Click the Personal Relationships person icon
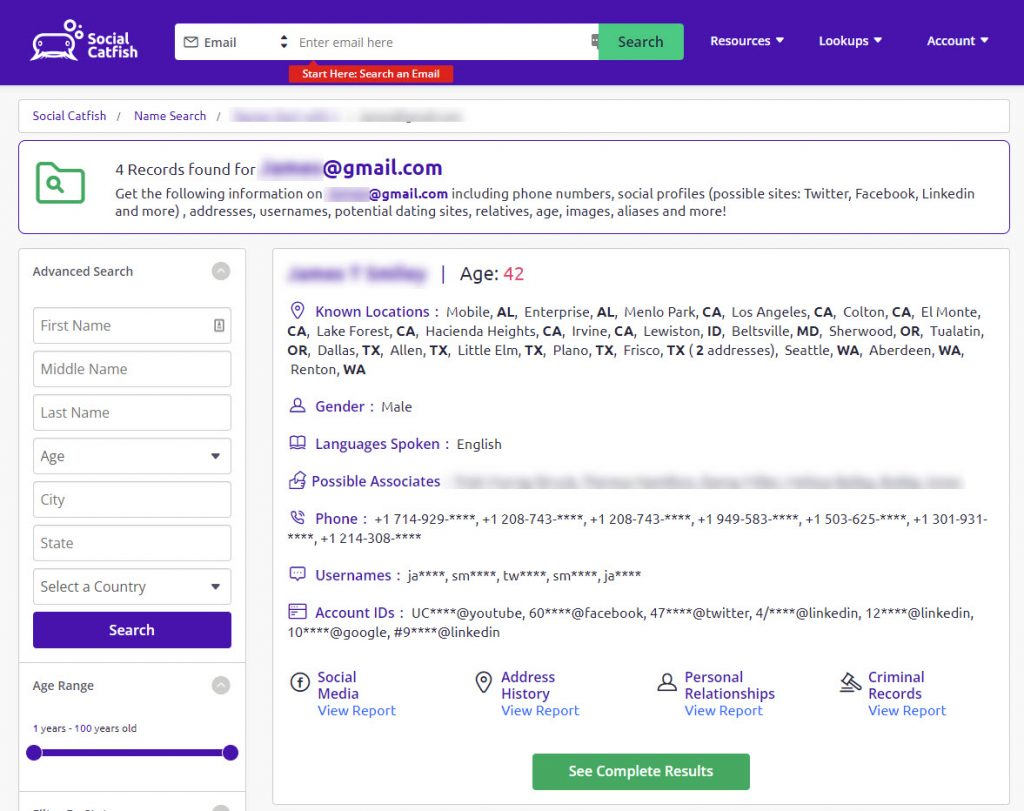 click(667, 682)
